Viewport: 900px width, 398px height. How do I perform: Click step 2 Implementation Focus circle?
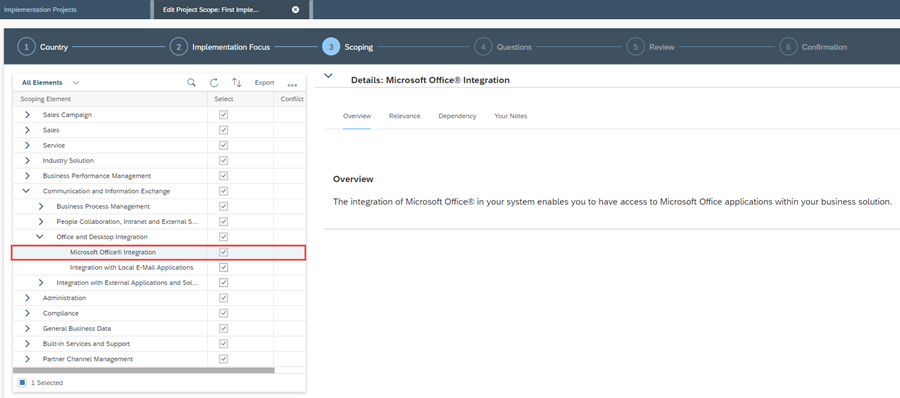pos(179,47)
